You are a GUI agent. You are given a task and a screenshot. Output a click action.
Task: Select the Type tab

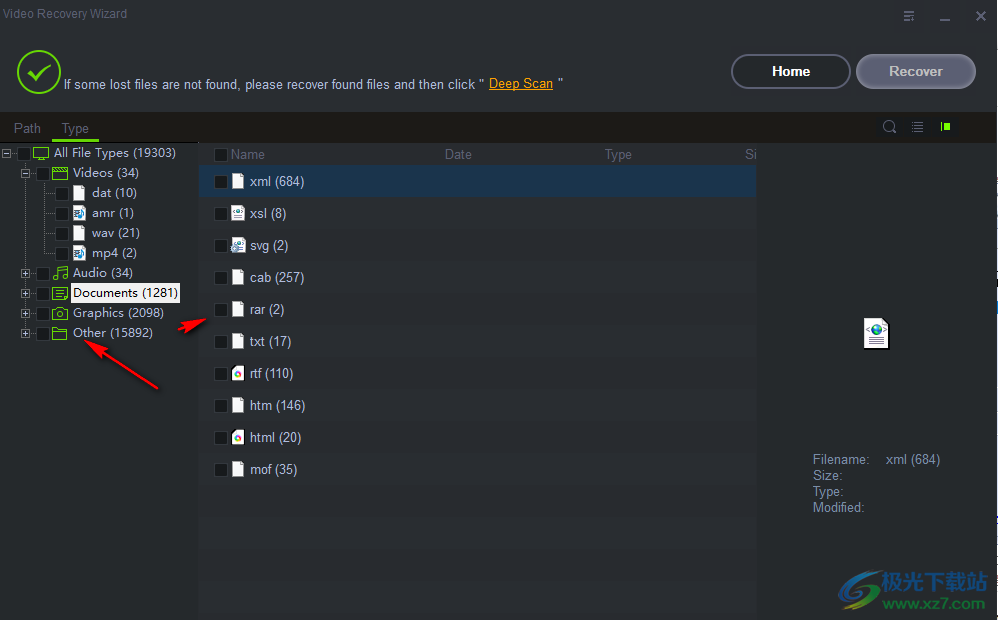(75, 128)
